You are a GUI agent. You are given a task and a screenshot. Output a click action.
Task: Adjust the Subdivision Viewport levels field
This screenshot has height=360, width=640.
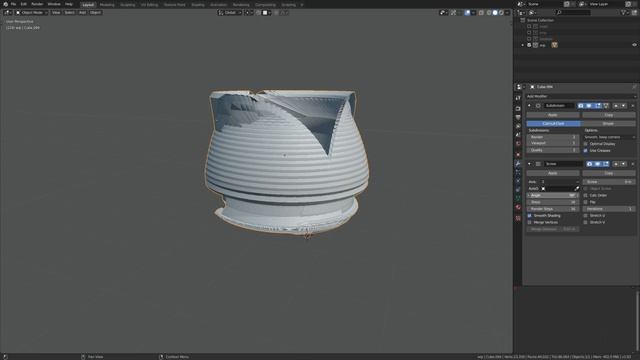point(553,143)
